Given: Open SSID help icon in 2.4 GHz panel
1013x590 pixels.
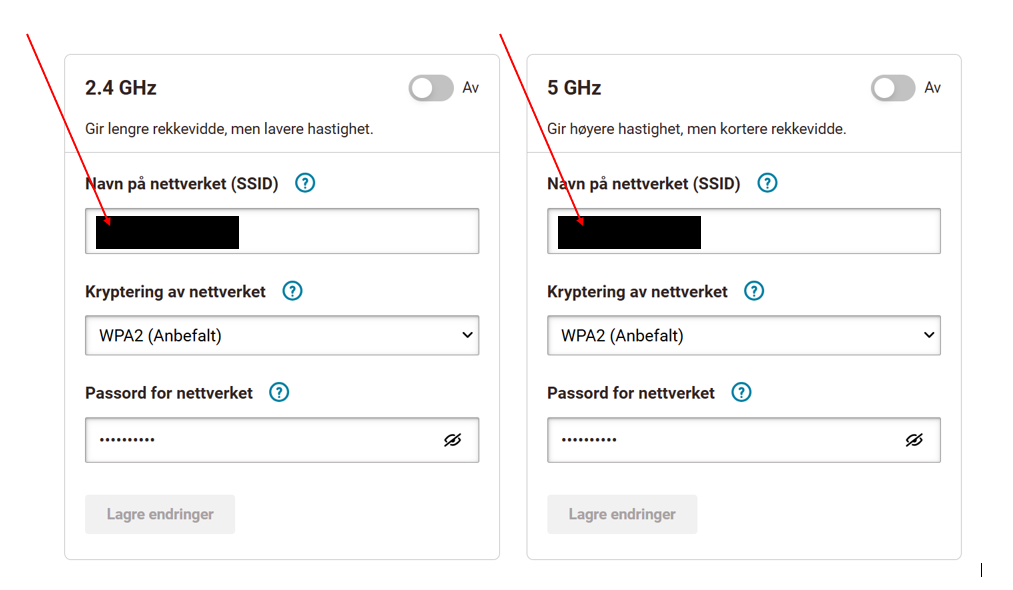Looking at the screenshot, I should click(305, 184).
